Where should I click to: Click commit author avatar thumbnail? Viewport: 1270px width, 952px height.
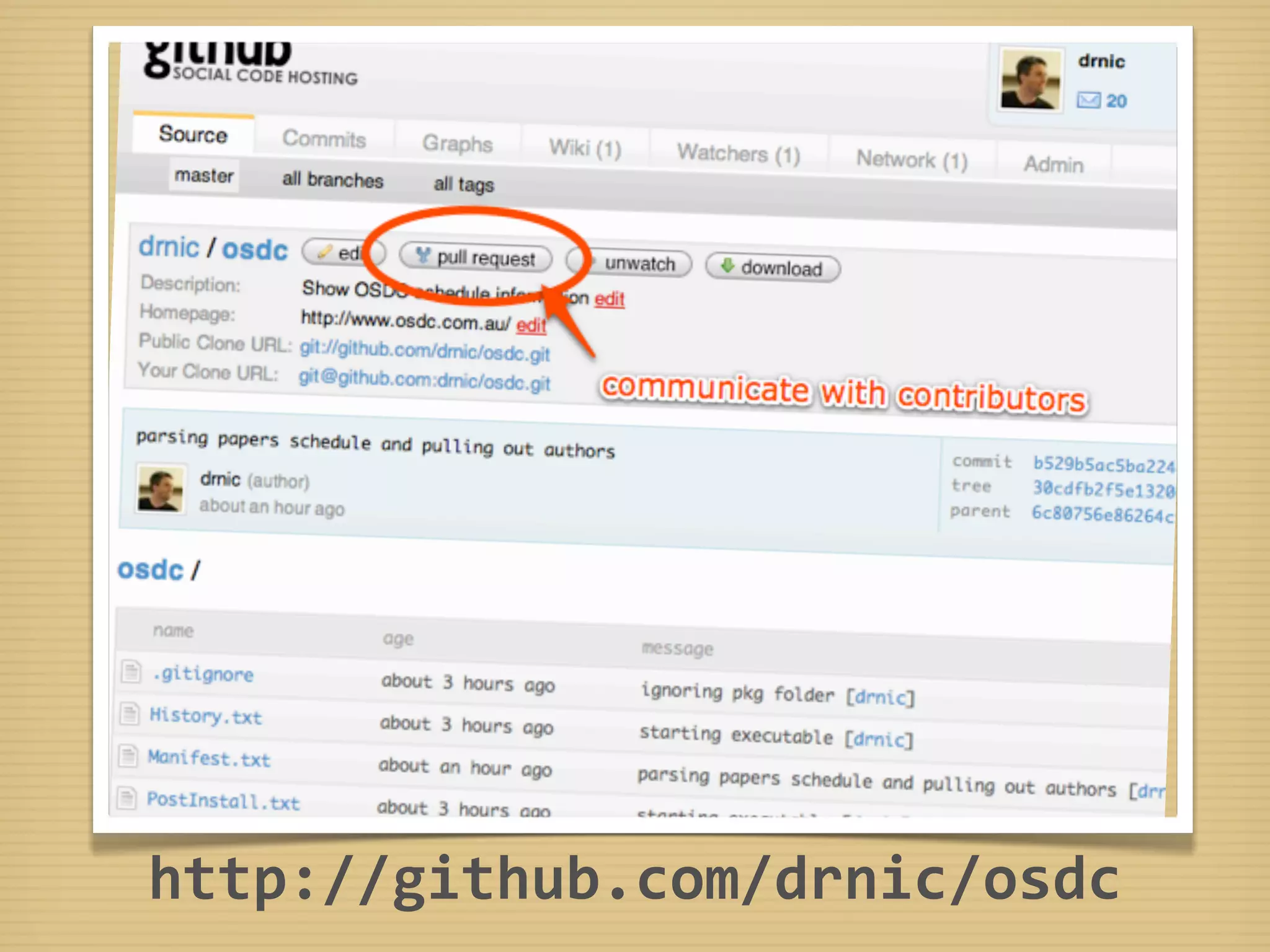click(x=161, y=490)
